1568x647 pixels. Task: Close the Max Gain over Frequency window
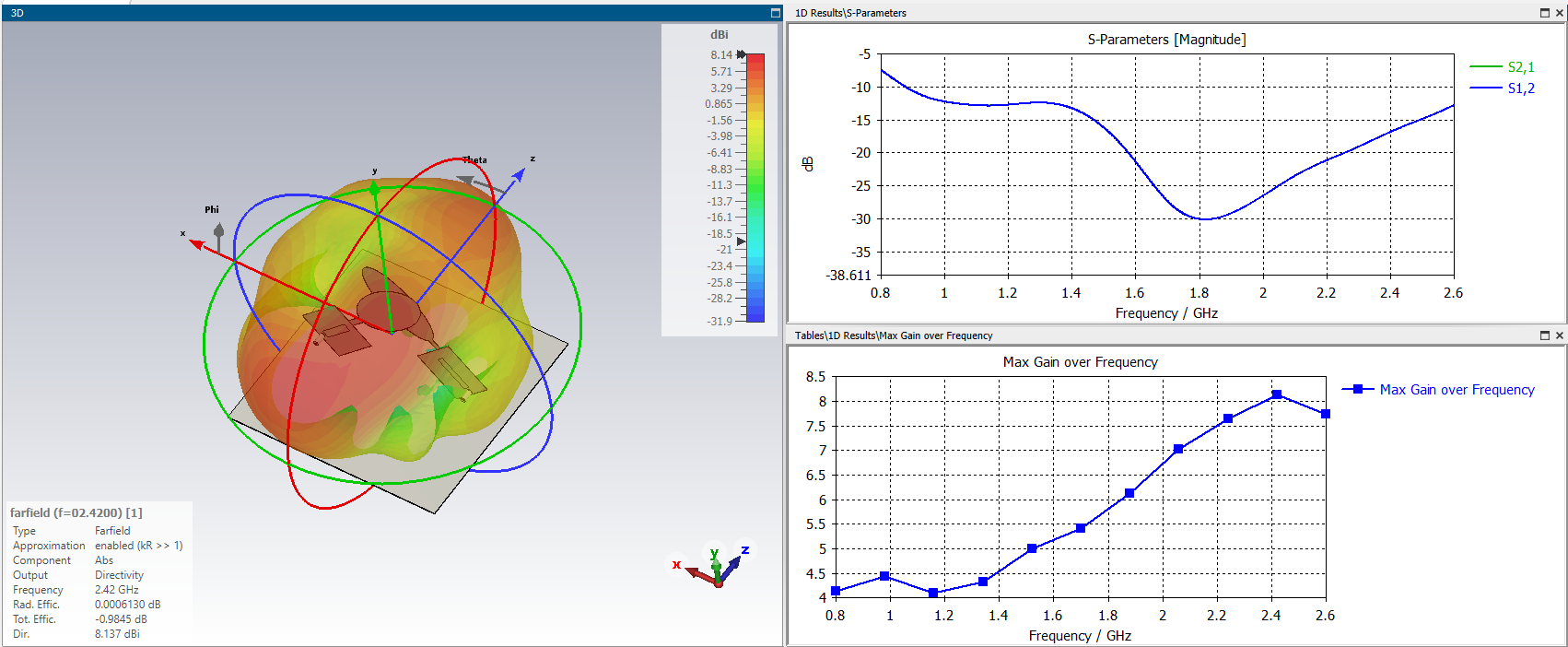[1560, 335]
